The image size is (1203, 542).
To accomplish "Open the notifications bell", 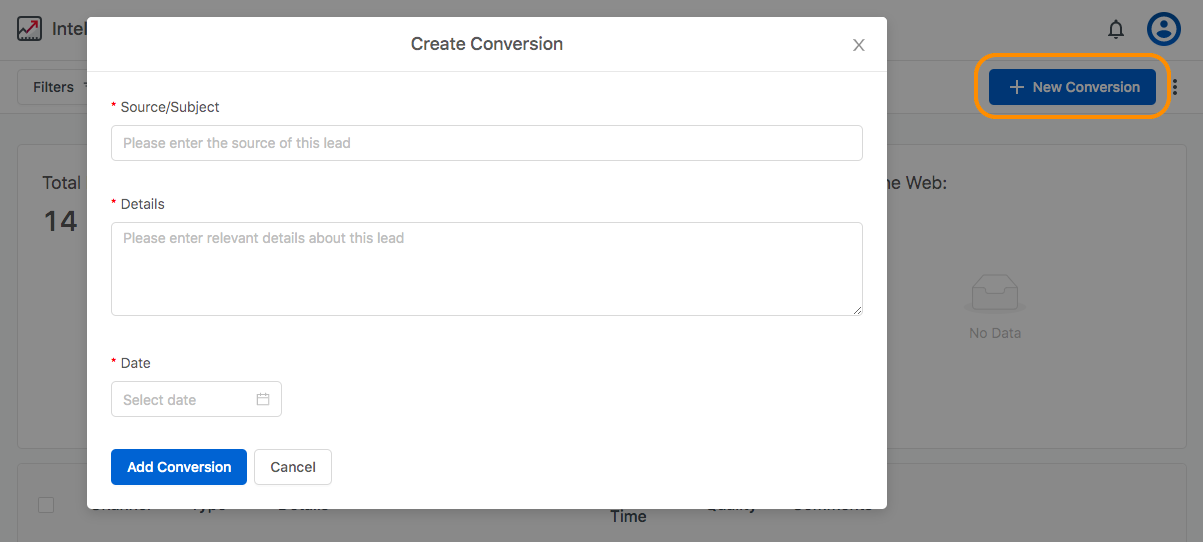I will tap(1116, 30).
